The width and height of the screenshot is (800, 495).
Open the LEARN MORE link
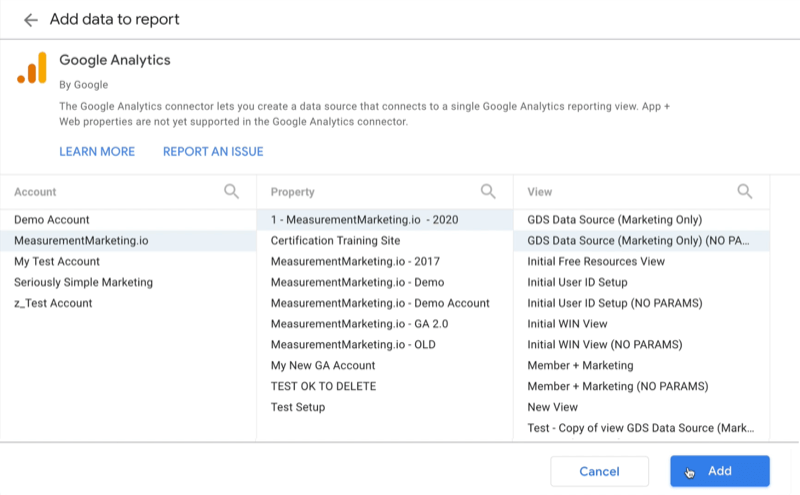(x=97, y=152)
